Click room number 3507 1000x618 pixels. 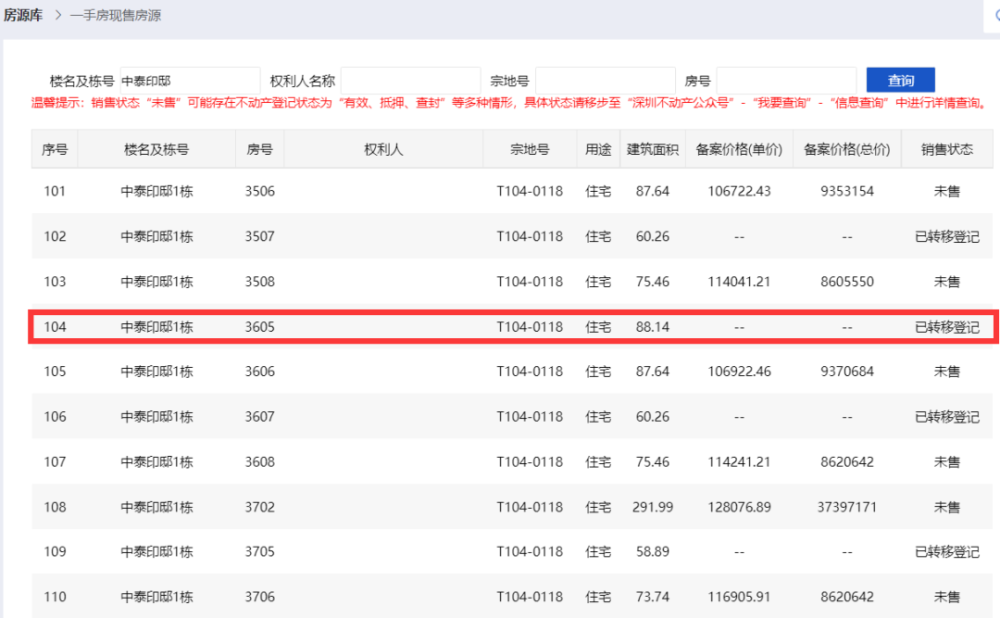point(260,237)
